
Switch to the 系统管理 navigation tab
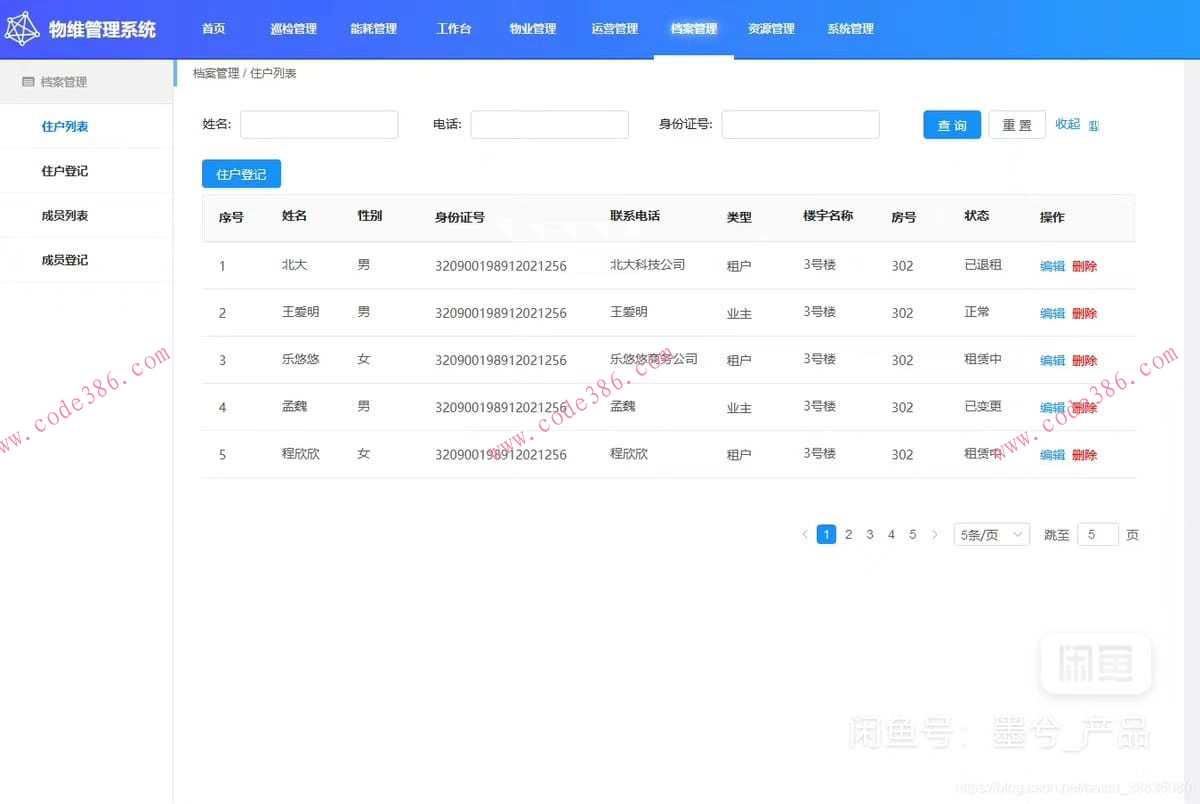[849, 29]
